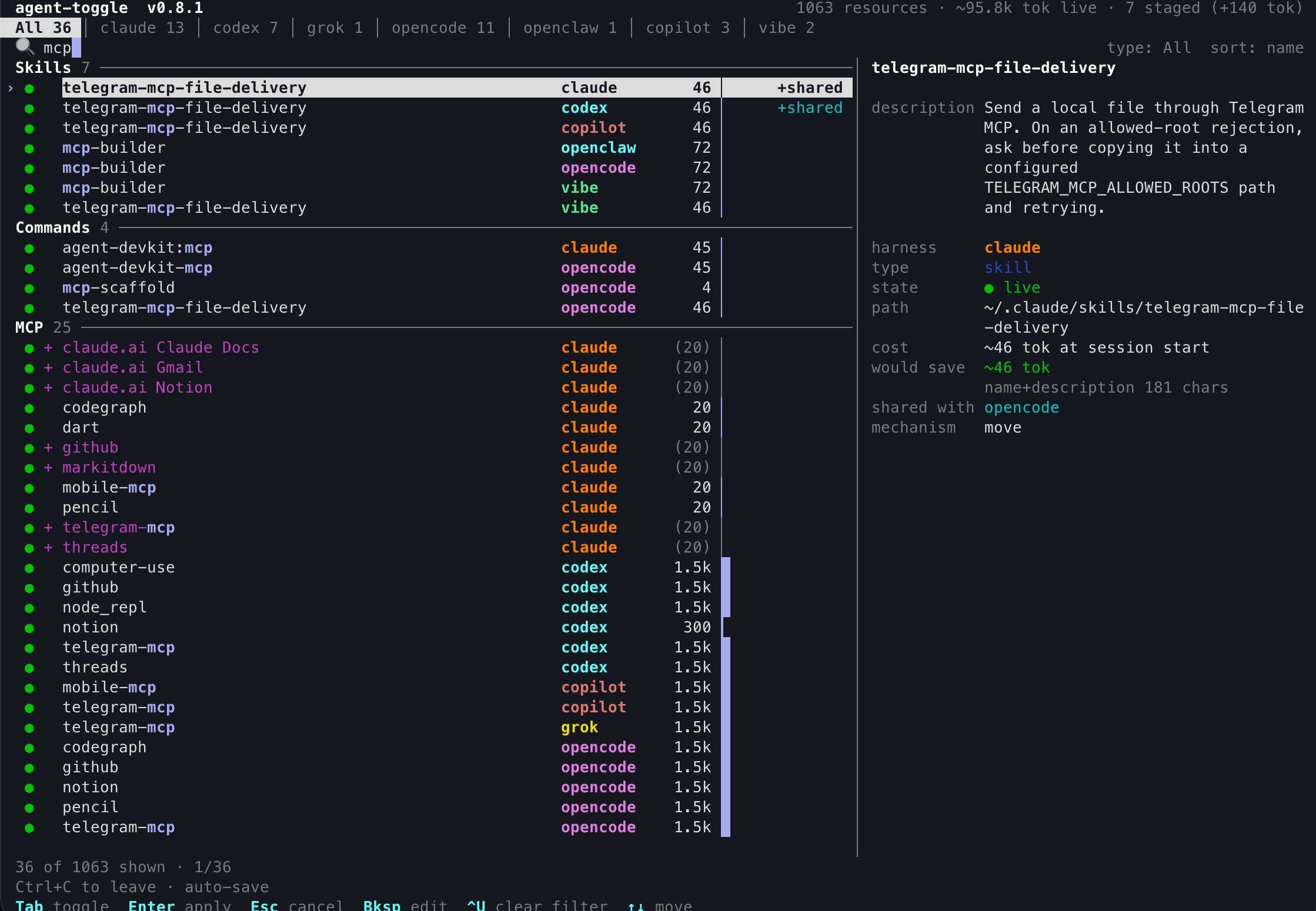Click the magnifier search icon
Viewport: 1316px width, 911px height.
(x=24, y=47)
